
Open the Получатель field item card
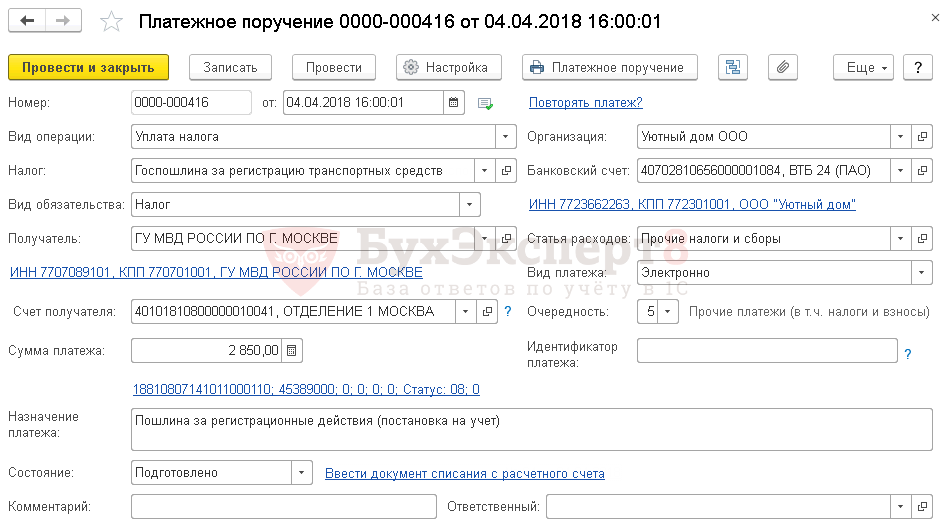click(x=506, y=239)
